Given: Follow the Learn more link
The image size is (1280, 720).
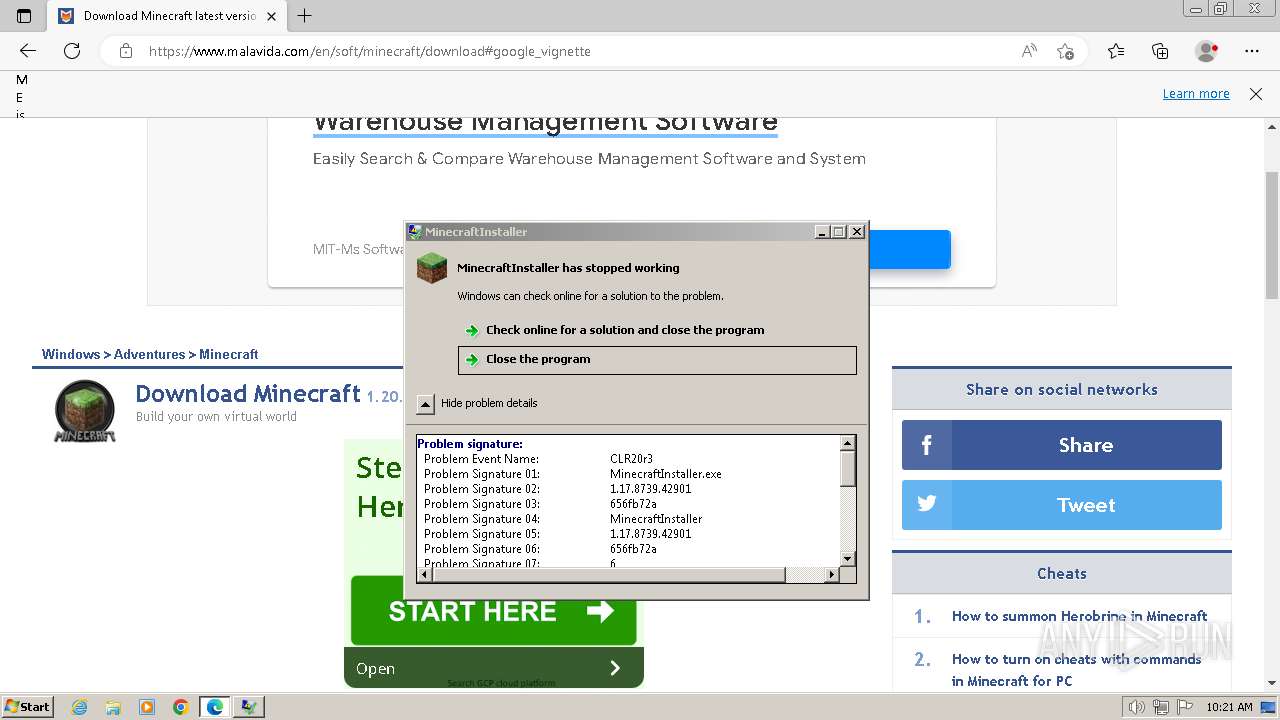Looking at the screenshot, I should tap(1196, 94).
